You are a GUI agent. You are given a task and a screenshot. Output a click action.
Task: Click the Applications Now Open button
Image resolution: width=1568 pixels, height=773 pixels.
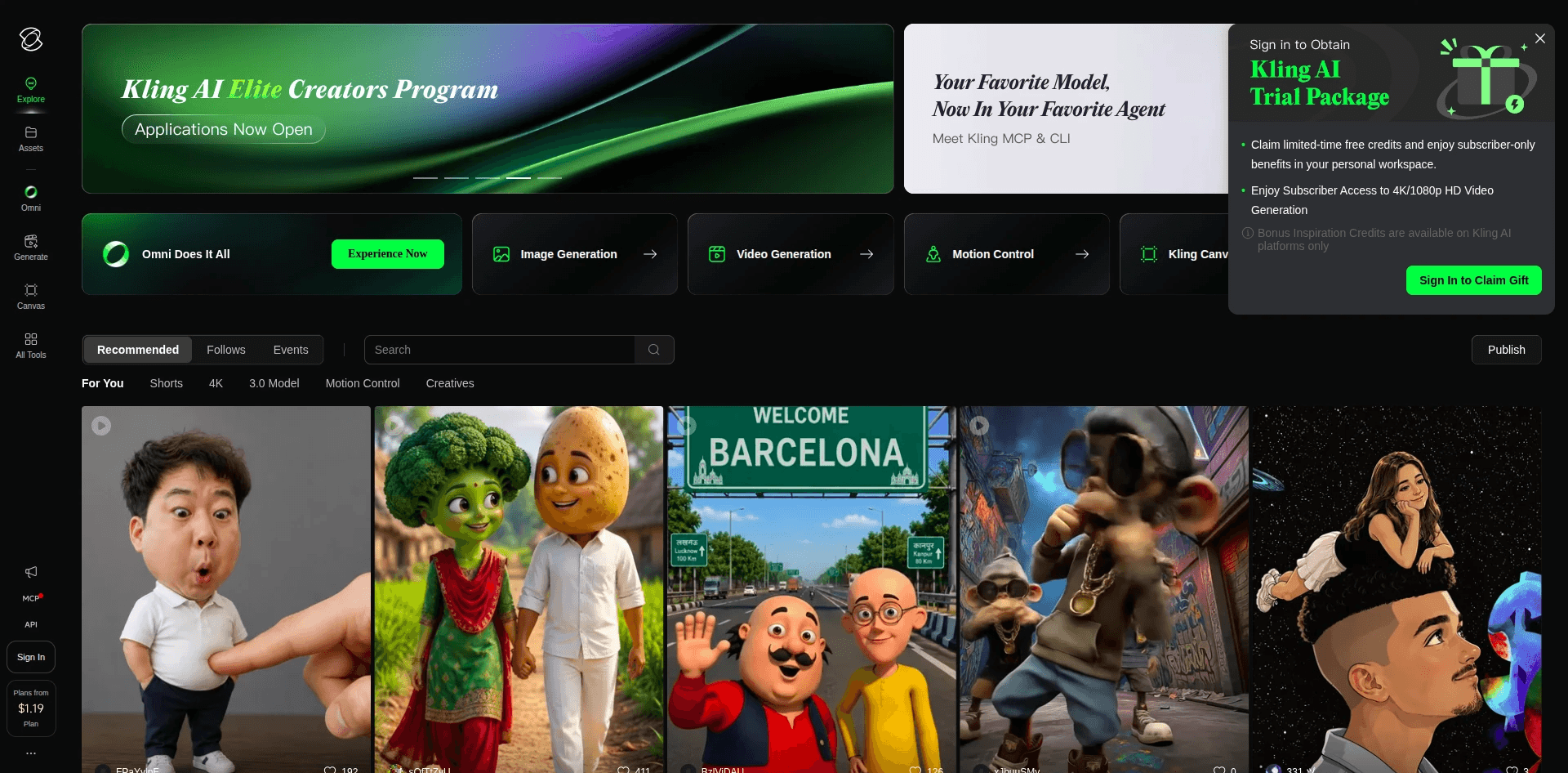224,129
